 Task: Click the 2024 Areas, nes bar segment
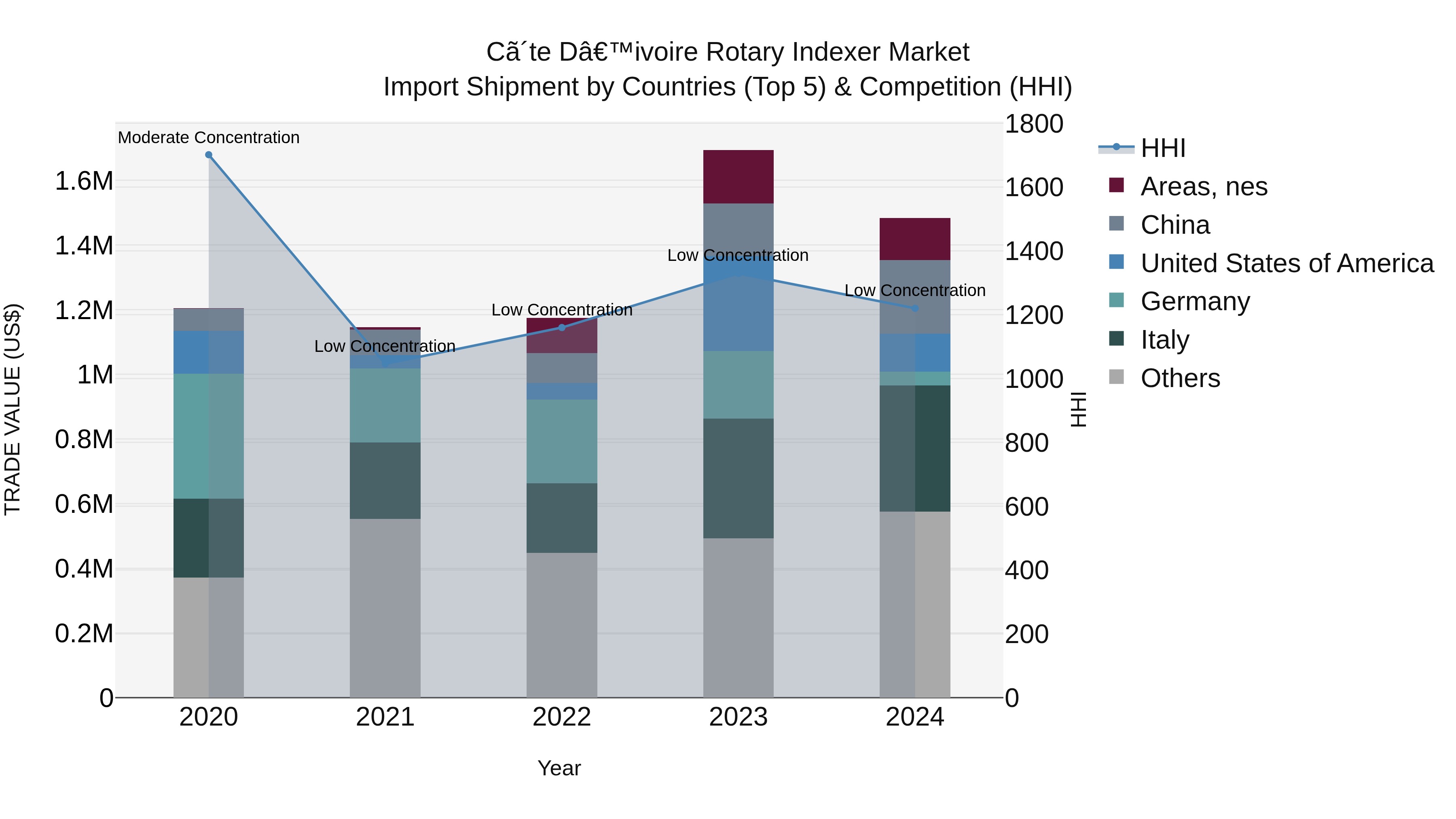[915, 239]
